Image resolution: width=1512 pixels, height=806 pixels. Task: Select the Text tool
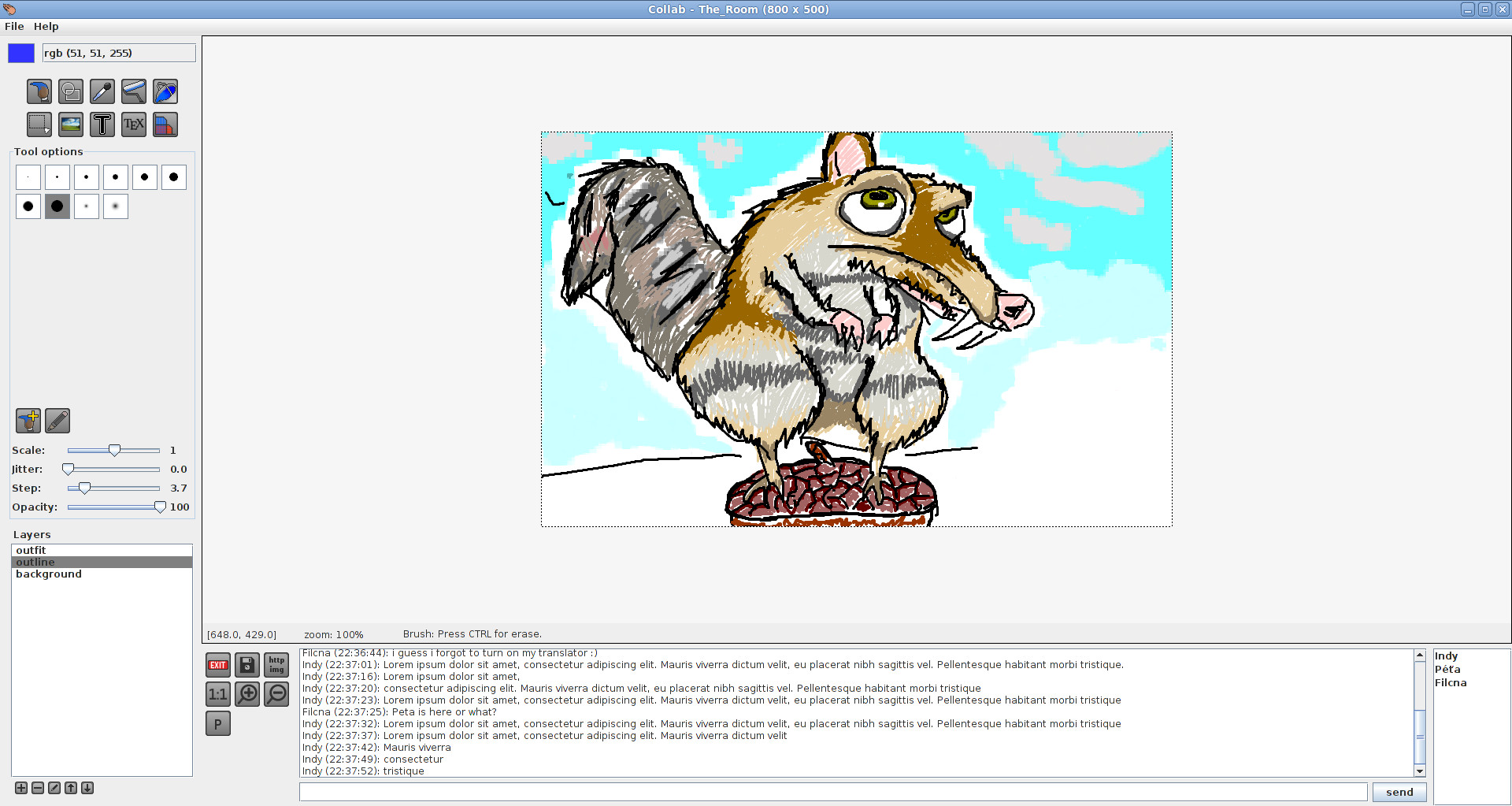point(102,124)
